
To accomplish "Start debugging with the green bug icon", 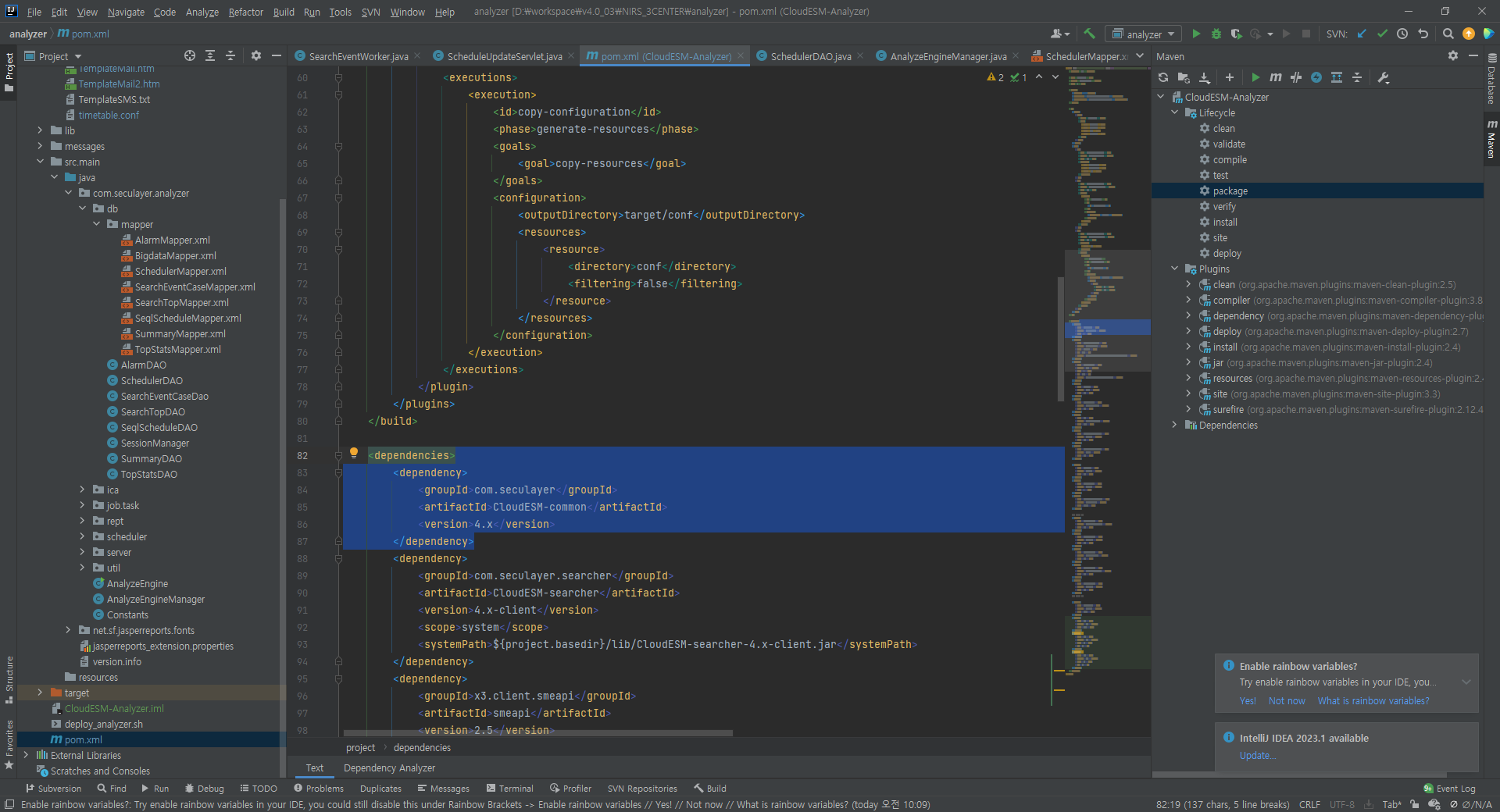I will [x=1216, y=34].
